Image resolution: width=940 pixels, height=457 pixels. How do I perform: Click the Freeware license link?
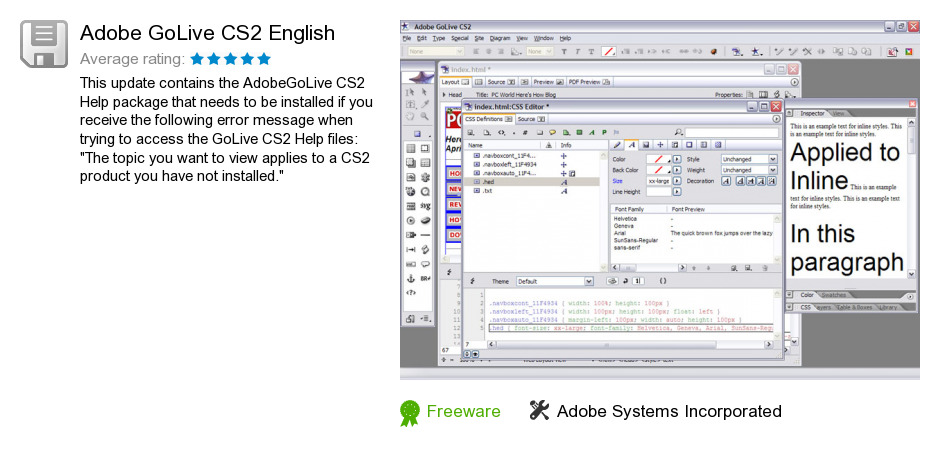coord(463,411)
